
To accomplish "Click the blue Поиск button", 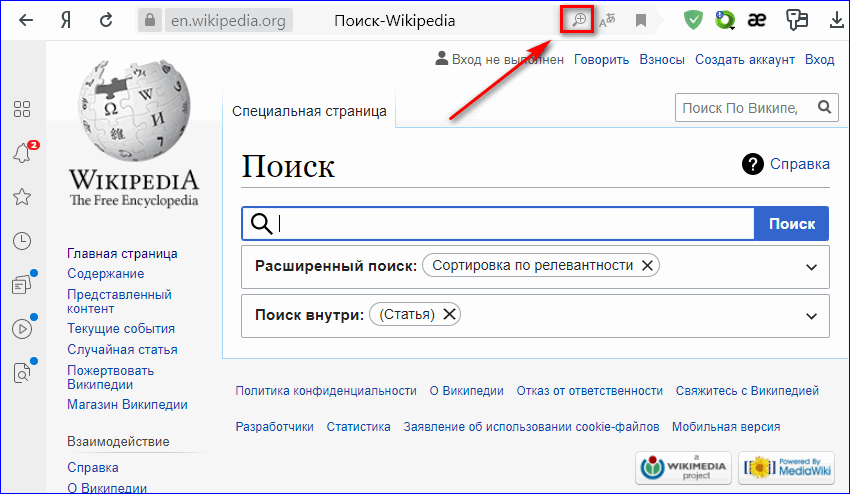I will [x=791, y=223].
